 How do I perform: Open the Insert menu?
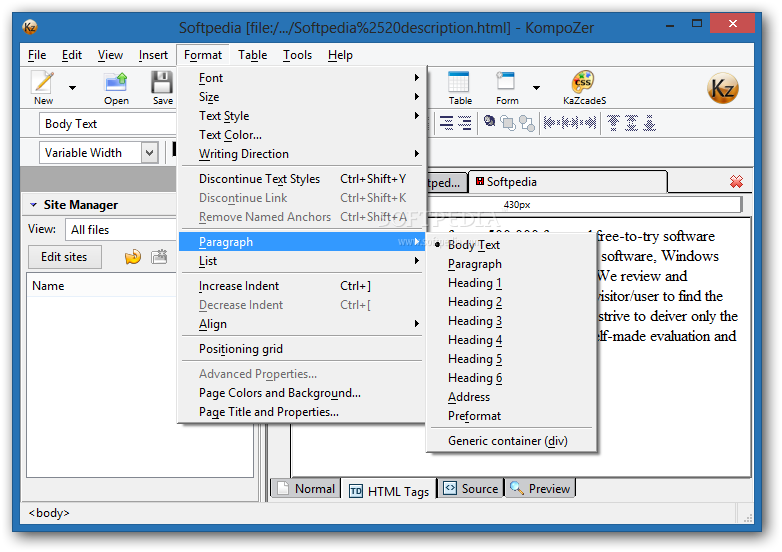pos(153,55)
